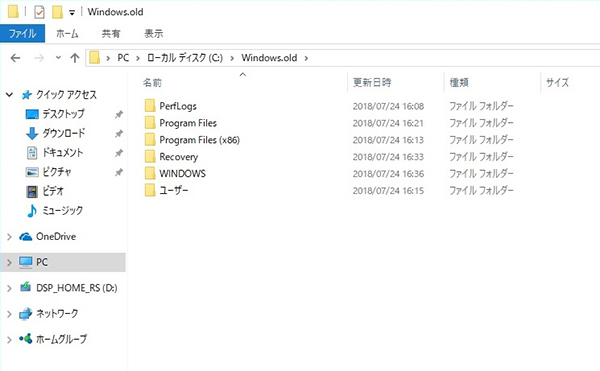Collapse the クイック アクセス tree node
Image resolution: width=600 pixels, height=371 pixels.
[10, 94]
